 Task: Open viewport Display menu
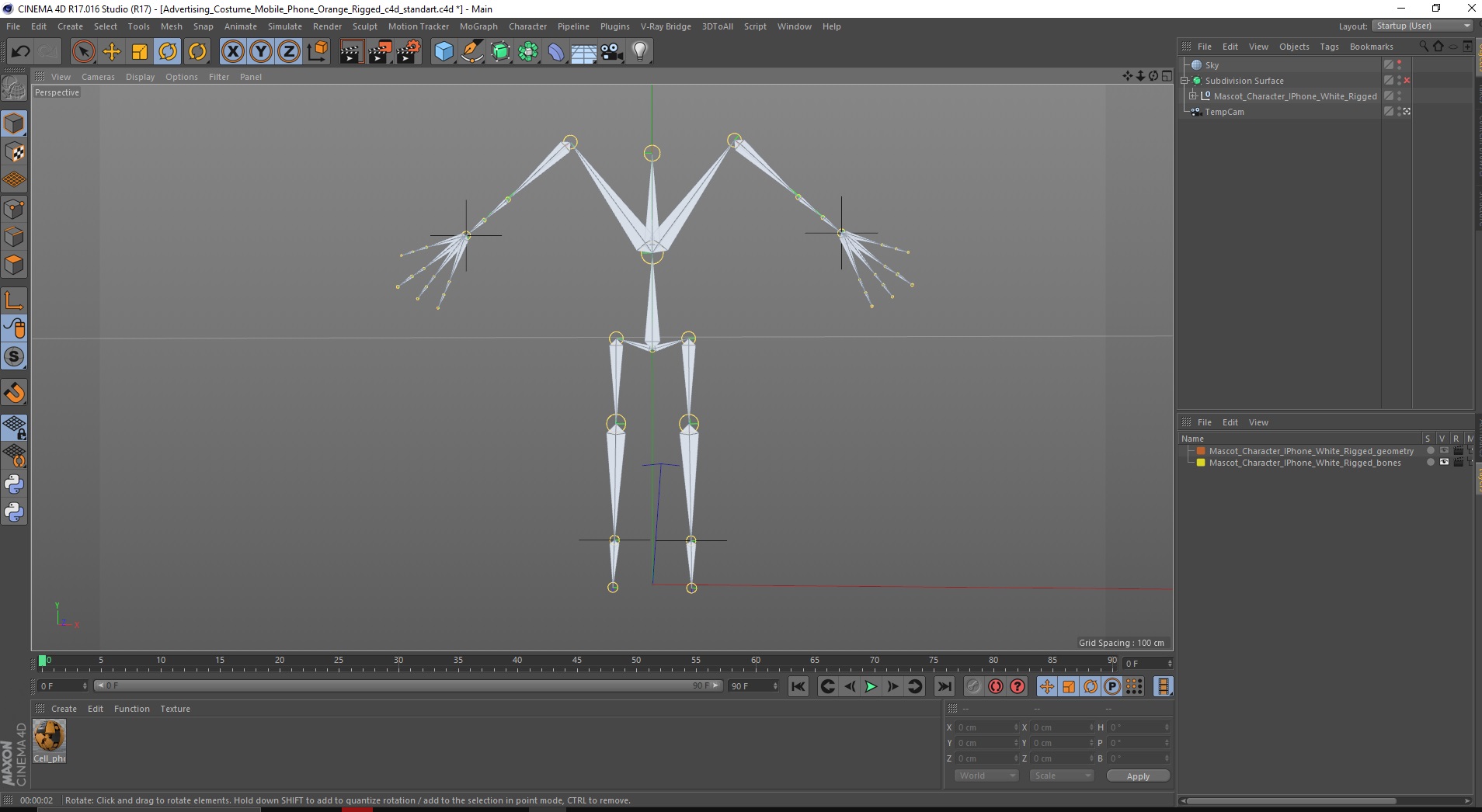point(140,77)
